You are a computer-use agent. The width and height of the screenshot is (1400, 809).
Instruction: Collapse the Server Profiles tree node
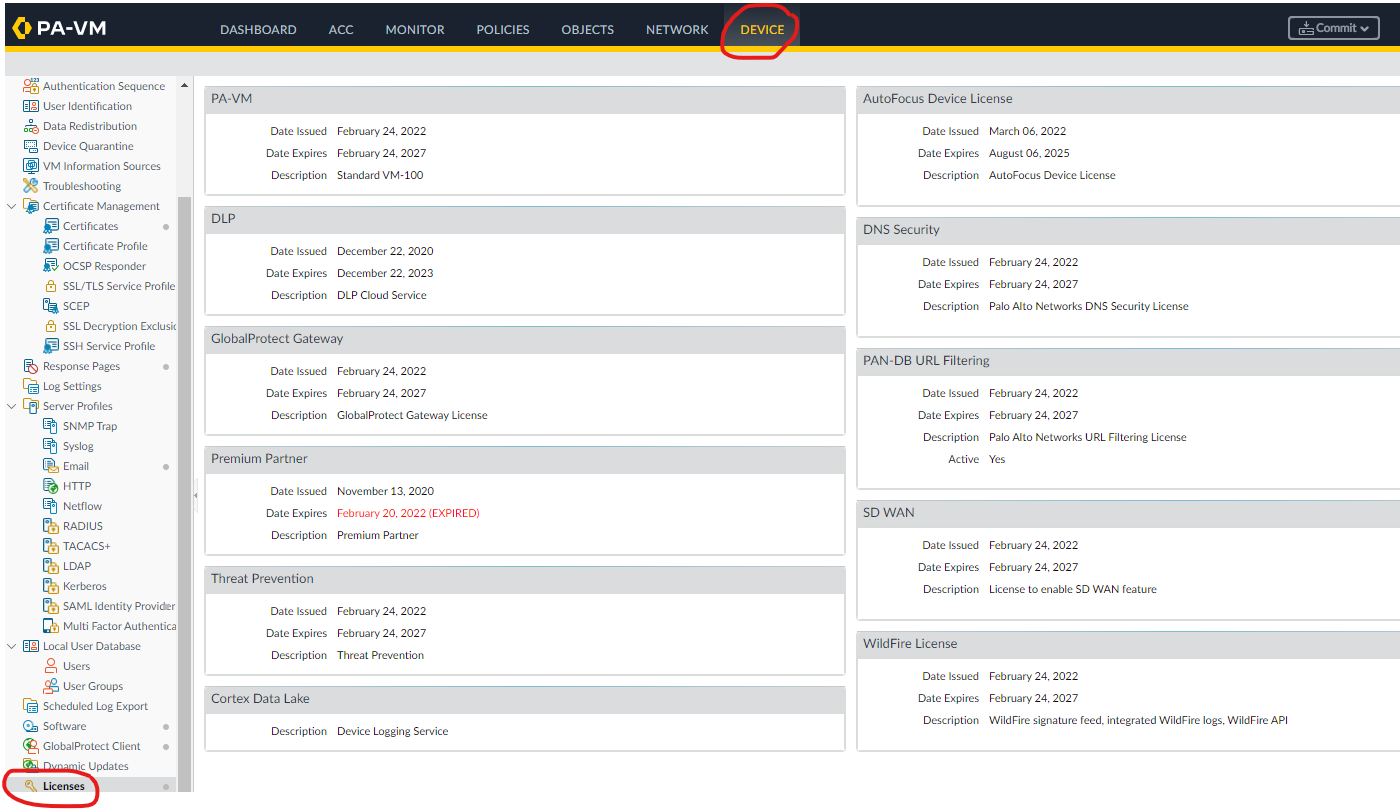pos(12,406)
